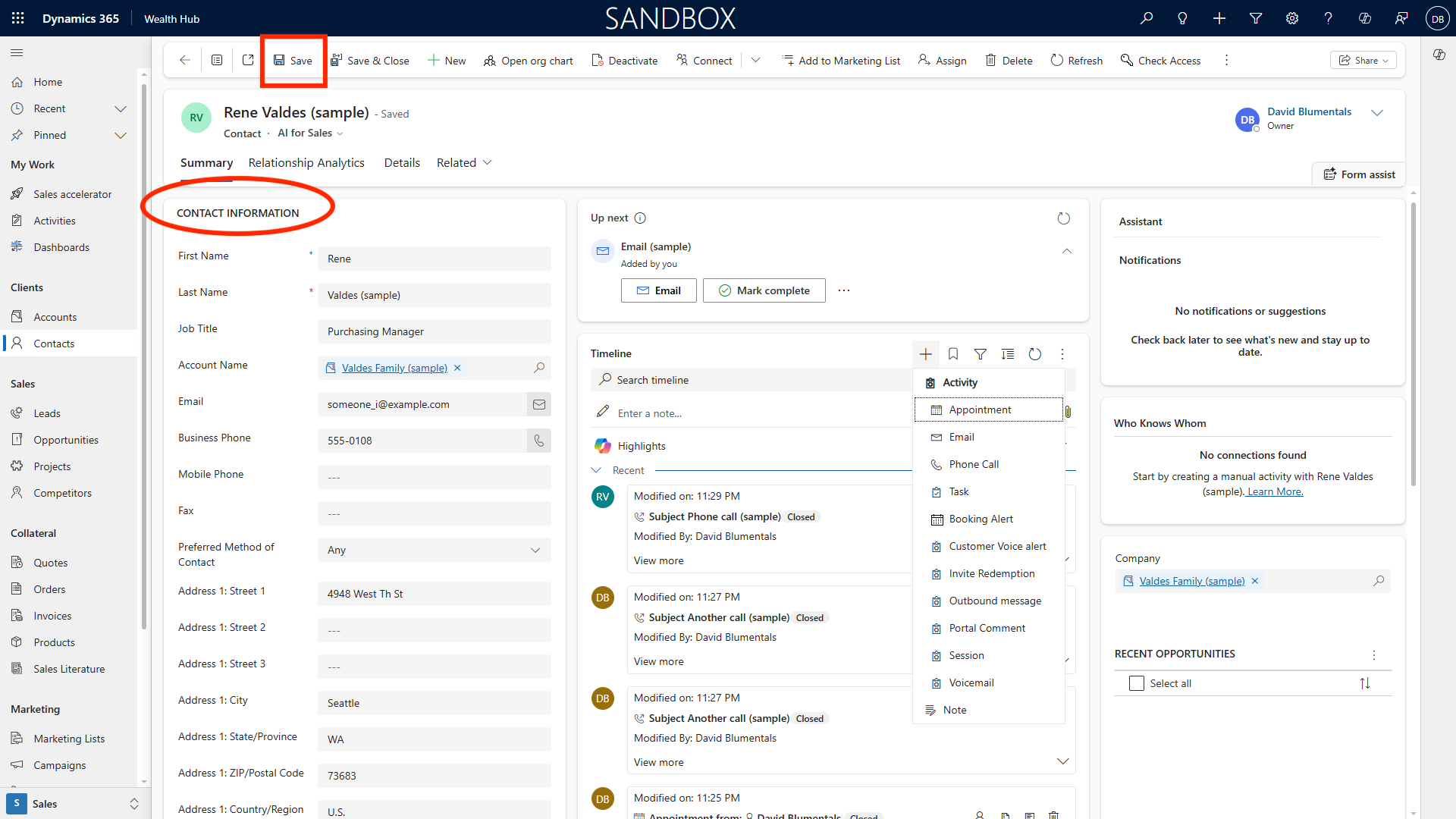Expand the Recent section in sidebar
The height and width of the screenshot is (819, 1456).
121,108
